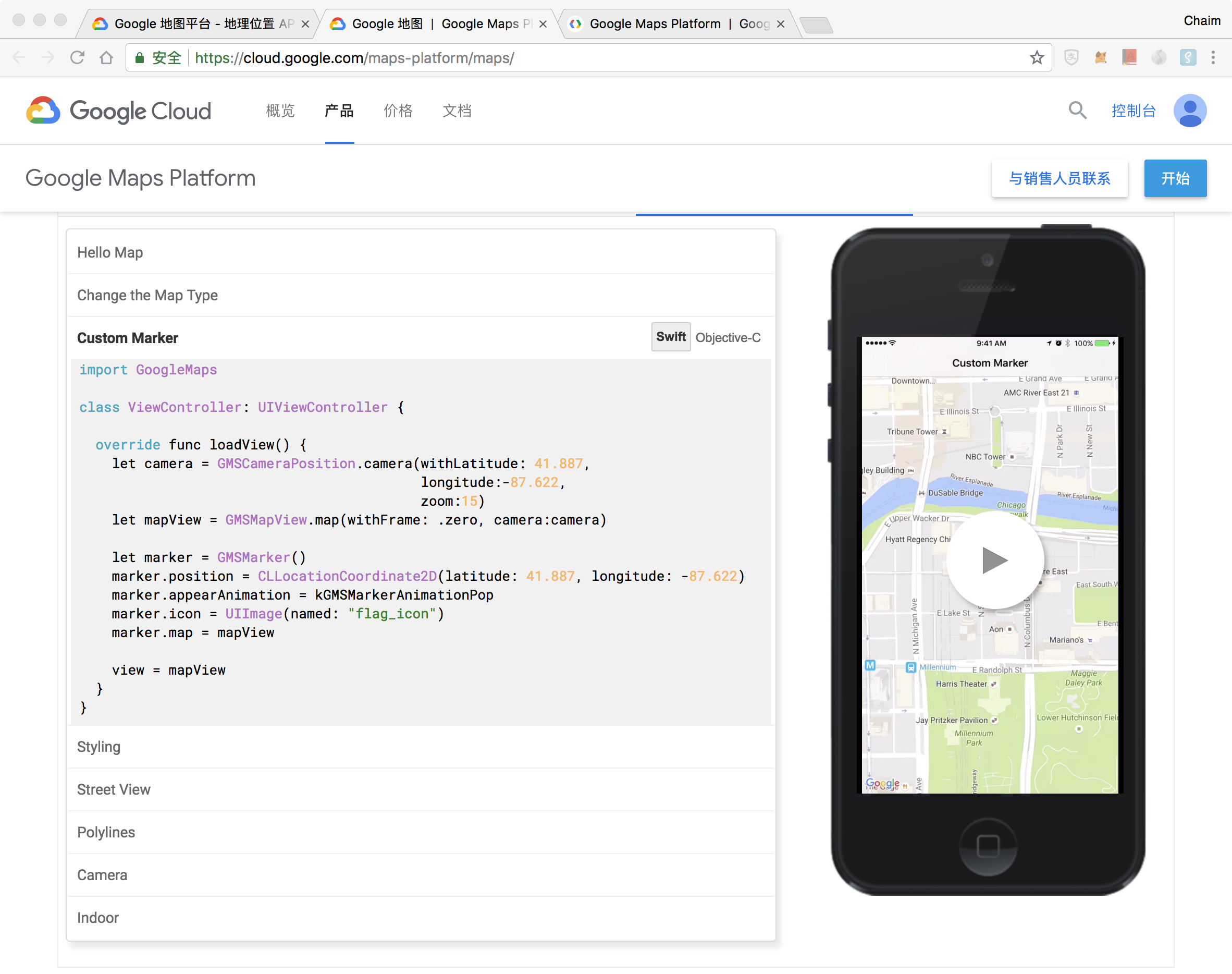The image size is (1232, 974).
Task: Click the blue 开始 button
Action: pos(1175,178)
